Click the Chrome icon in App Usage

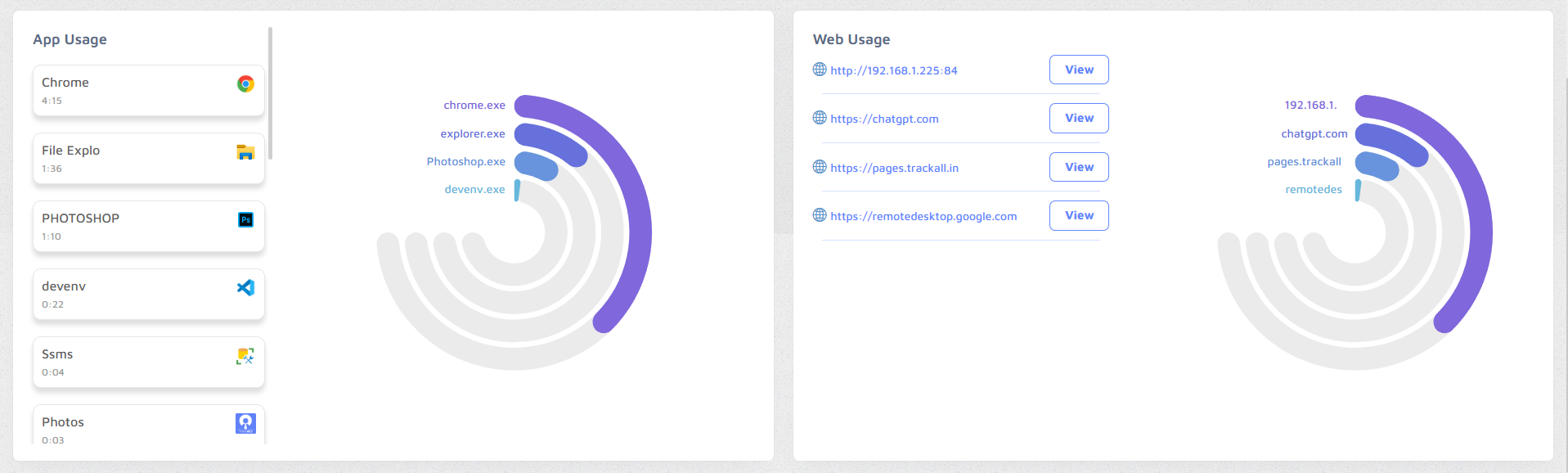(x=245, y=83)
